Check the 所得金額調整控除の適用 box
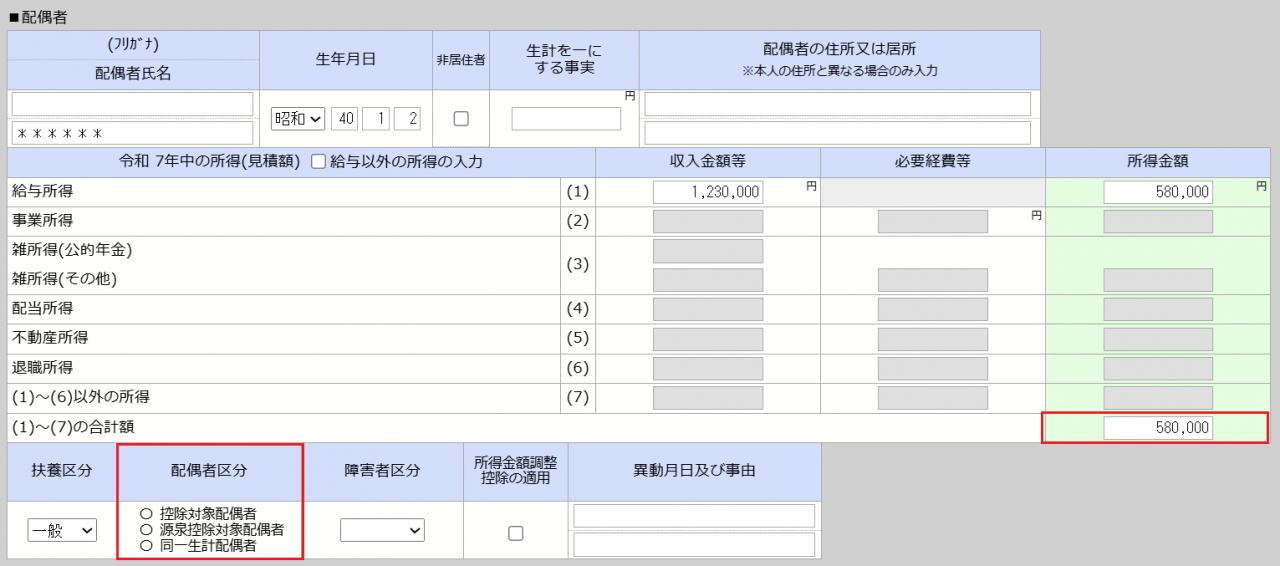 (516, 533)
